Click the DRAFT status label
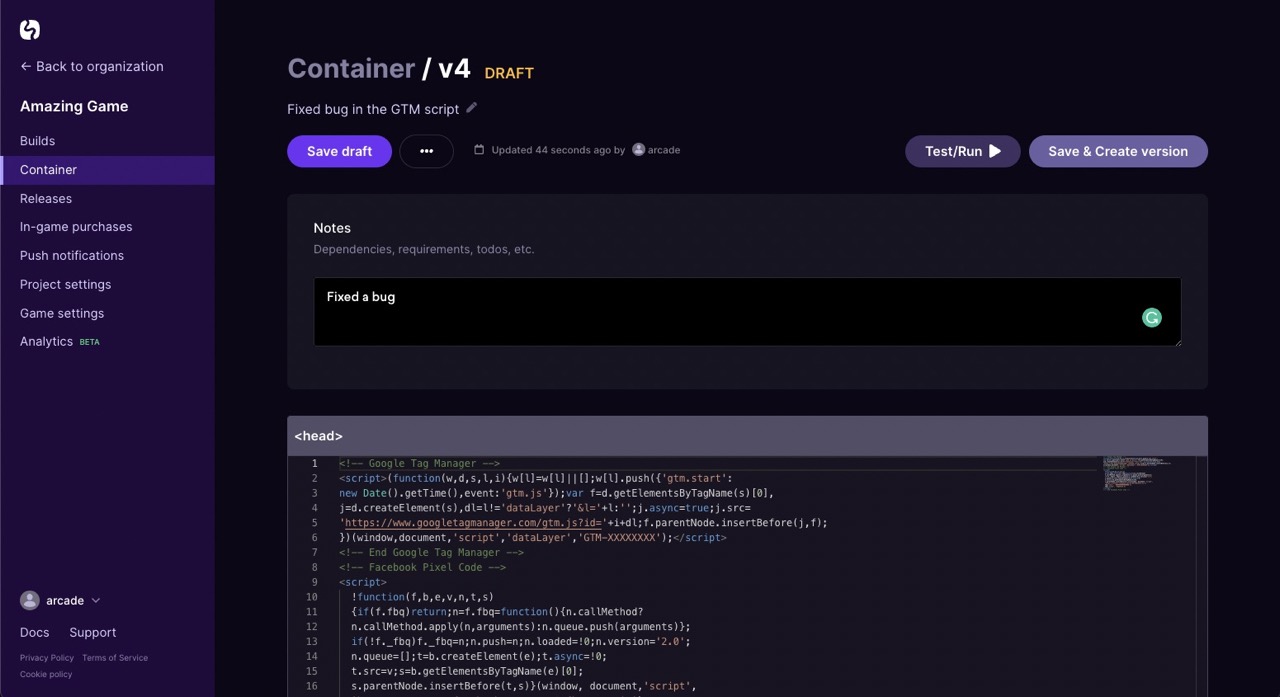Viewport: 1280px width, 697px height. 509,73
